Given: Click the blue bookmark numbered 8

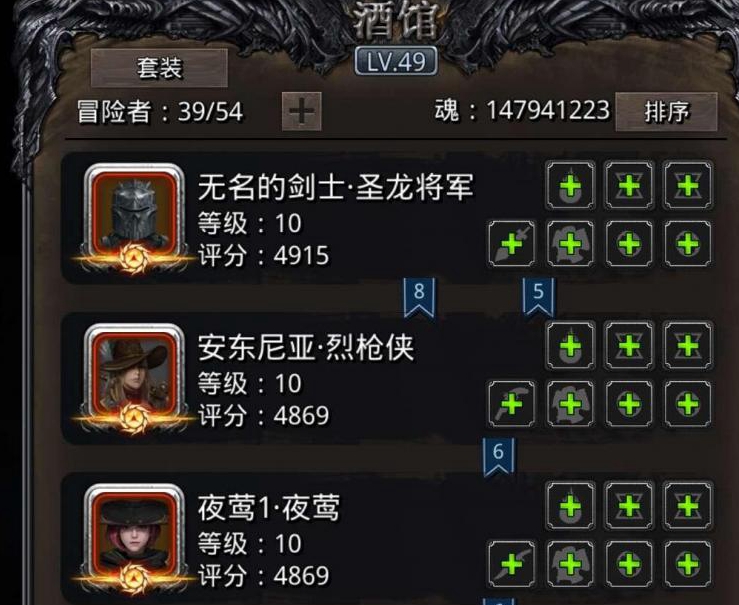Looking at the screenshot, I should (x=419, y=297).
